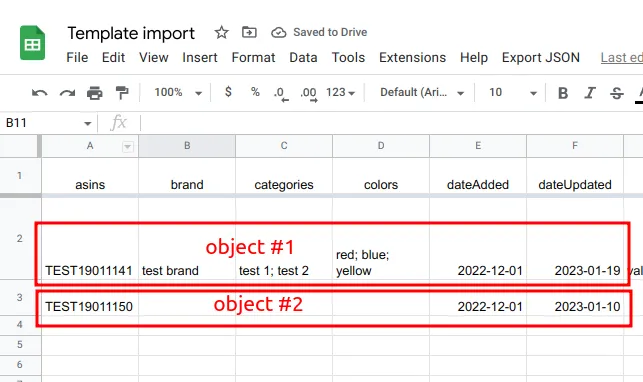Toggle bold formatting
Viewport: 643px width, 382px height.
pyautogui.click(x=563, y=93)
